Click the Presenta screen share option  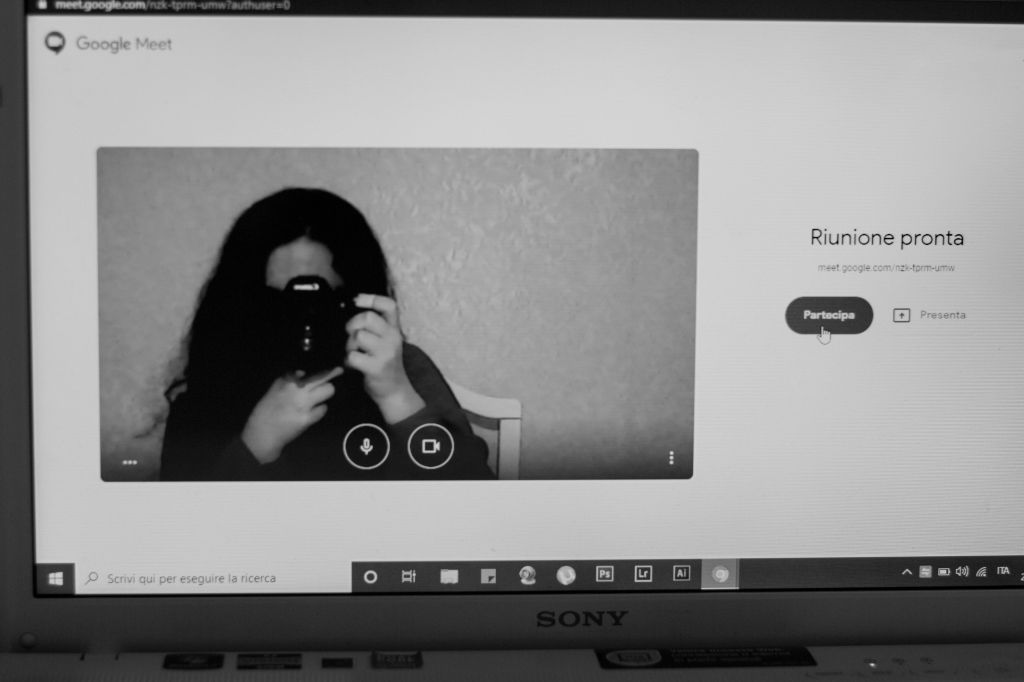pyautogui.click(x=929, y=315)
